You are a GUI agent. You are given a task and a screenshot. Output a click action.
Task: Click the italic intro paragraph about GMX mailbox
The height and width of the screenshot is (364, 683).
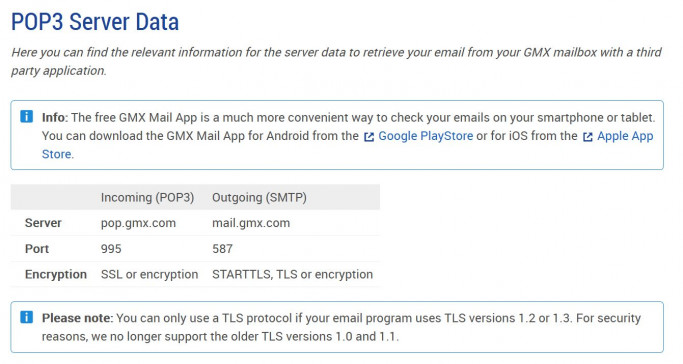point(336,61)
